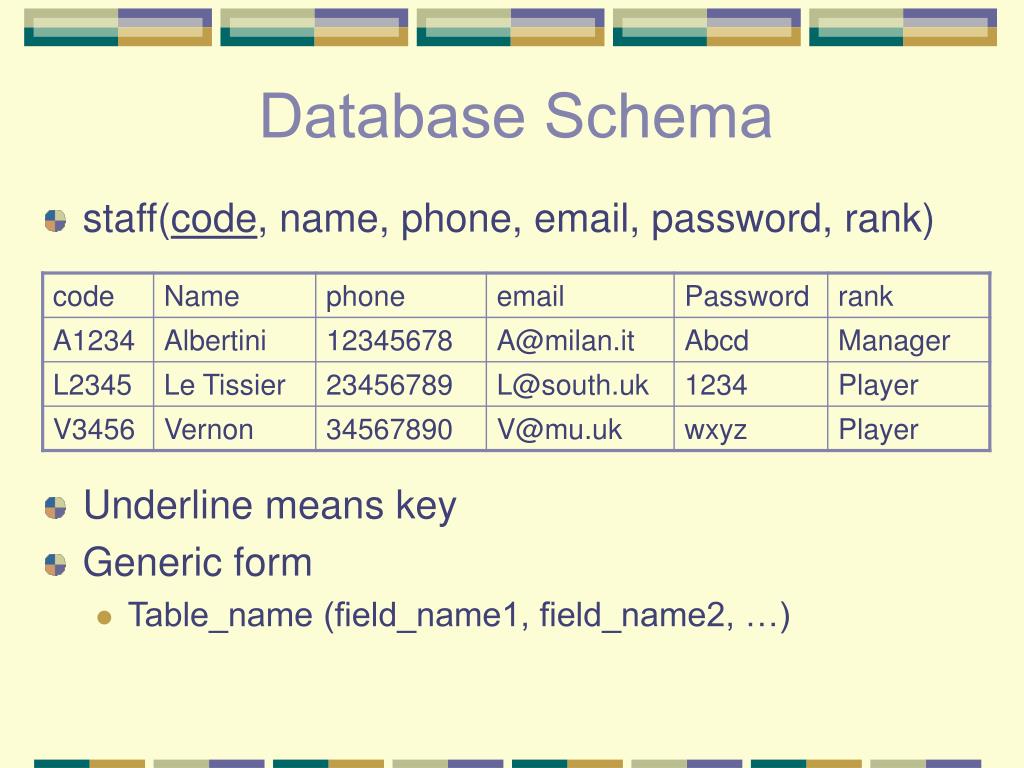The image size is (1024, 768).
Task: Select cell 'Albertini'
Action: [x=234, y=340]
